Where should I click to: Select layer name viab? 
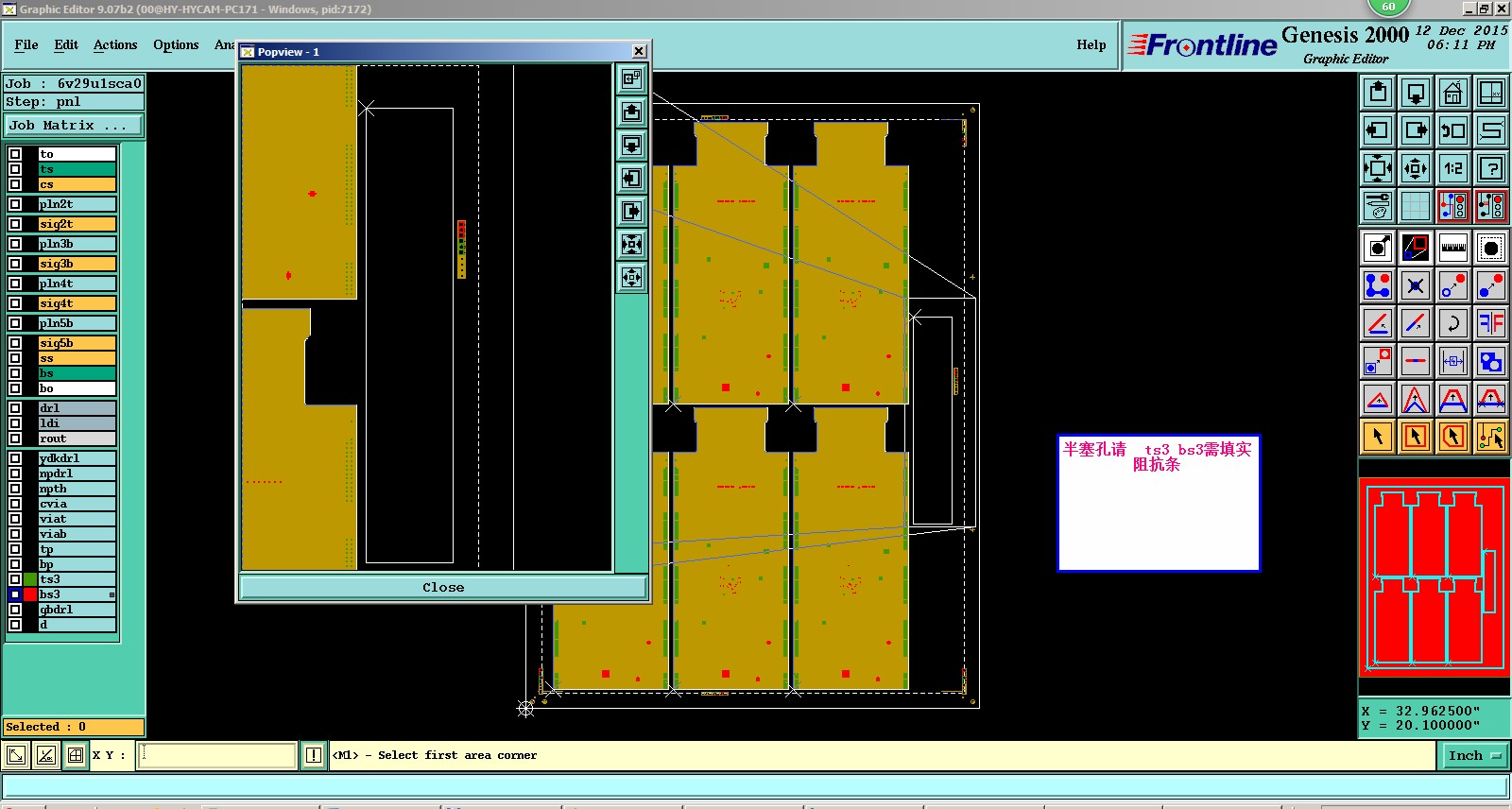pos(77,534)
